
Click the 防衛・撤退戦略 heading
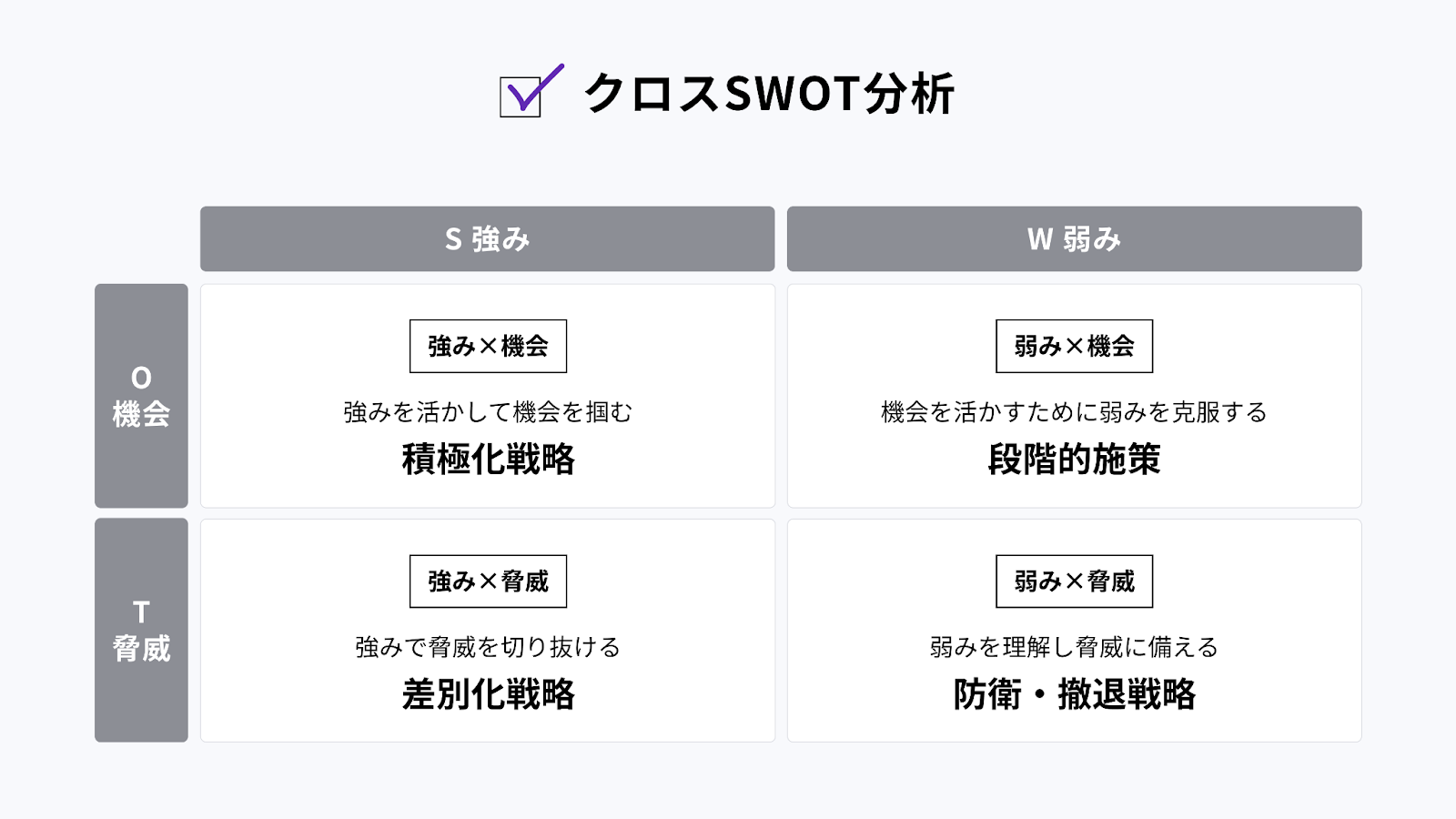pos(1074,694)
